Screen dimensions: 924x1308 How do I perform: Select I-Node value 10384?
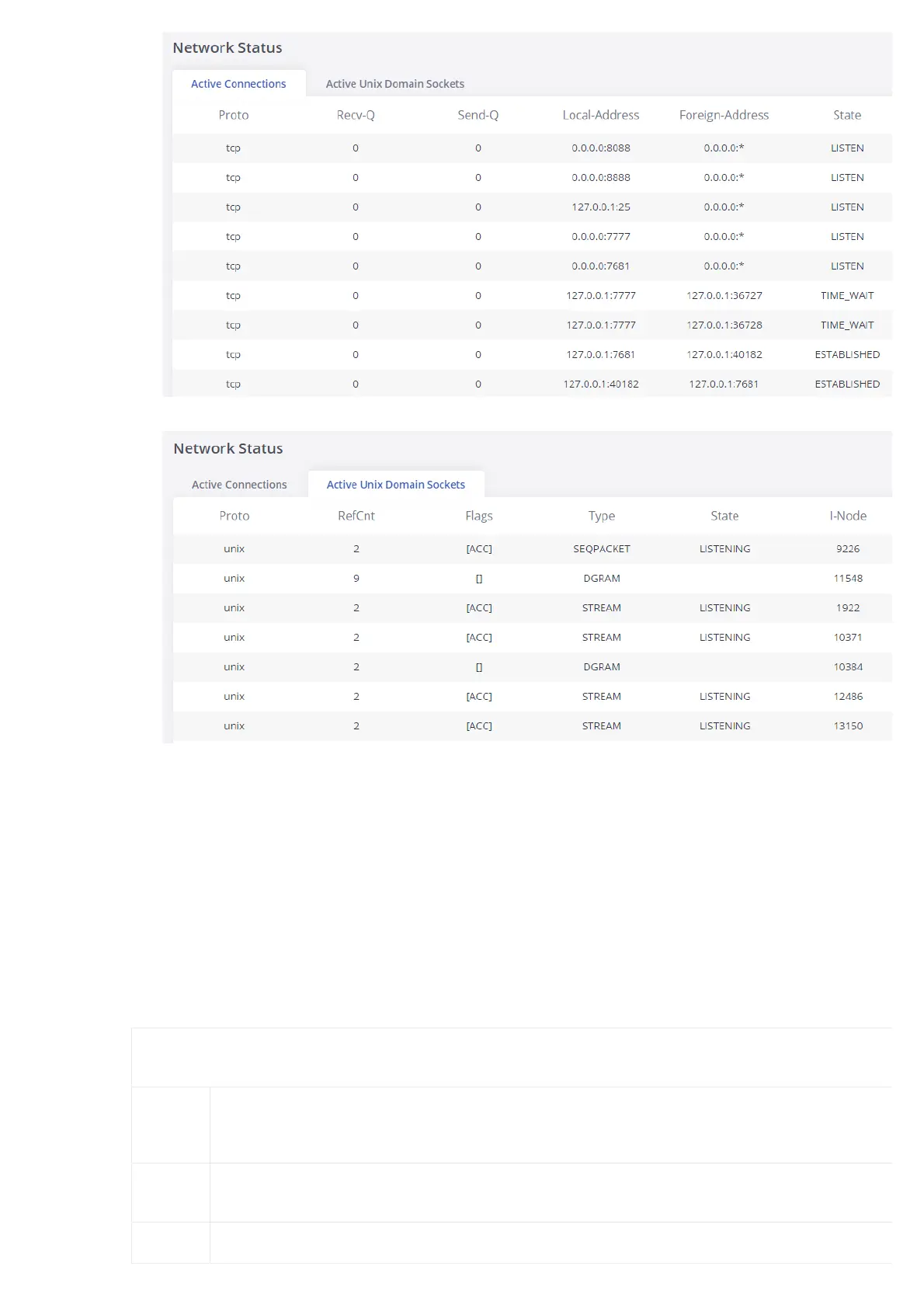[848, 666]
